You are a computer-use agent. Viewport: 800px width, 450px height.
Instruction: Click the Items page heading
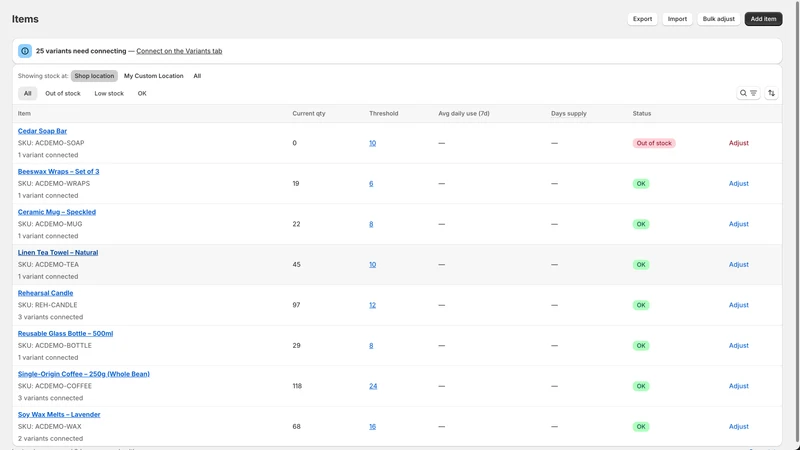pos(25,19)
